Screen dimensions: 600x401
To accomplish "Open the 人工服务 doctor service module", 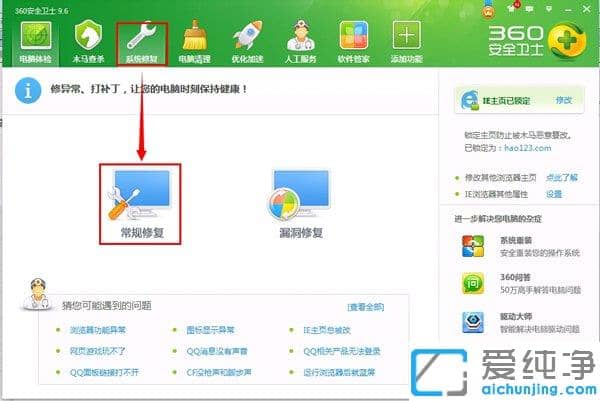I will click(301, 43).
